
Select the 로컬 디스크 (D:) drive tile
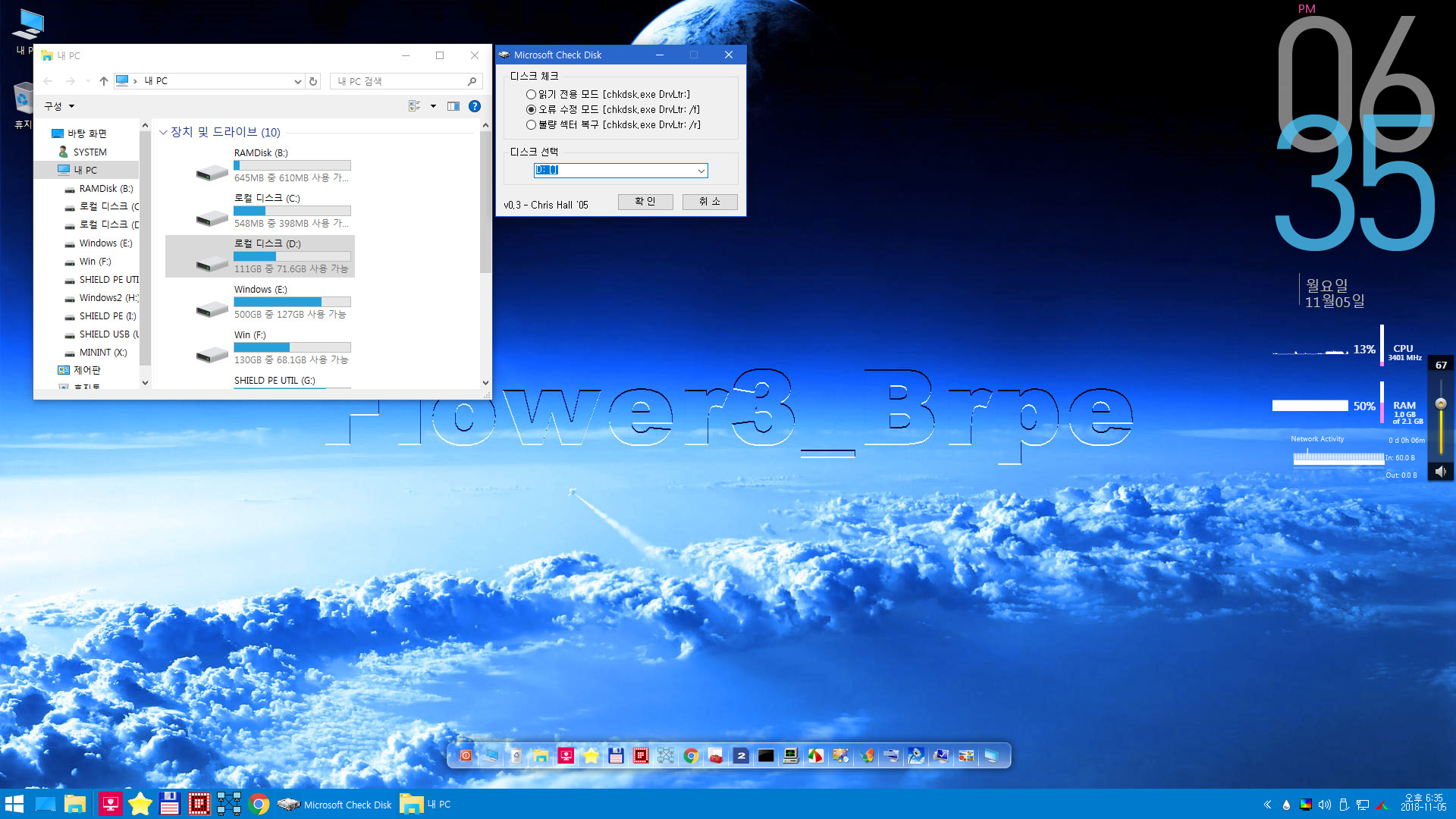point(259,256)
